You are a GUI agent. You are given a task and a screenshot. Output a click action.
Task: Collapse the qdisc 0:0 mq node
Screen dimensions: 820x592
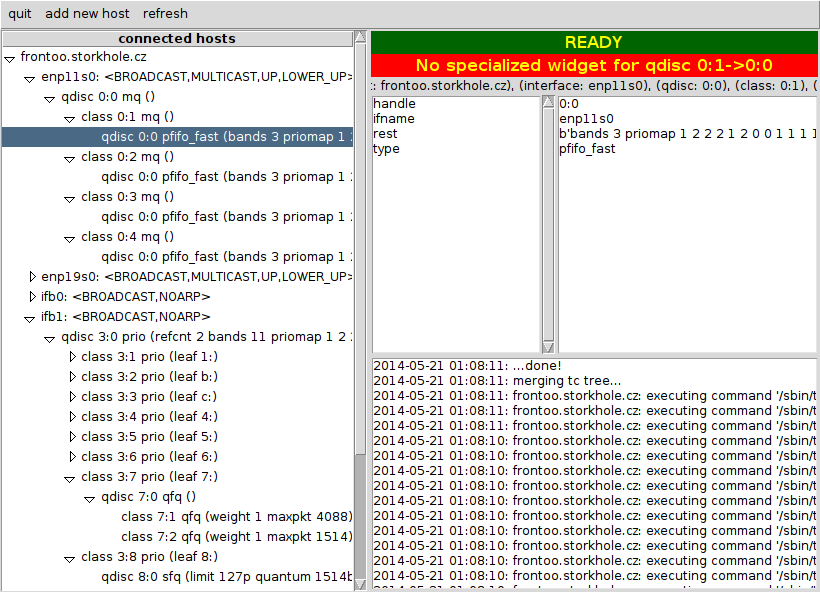(x=49, y=99)
